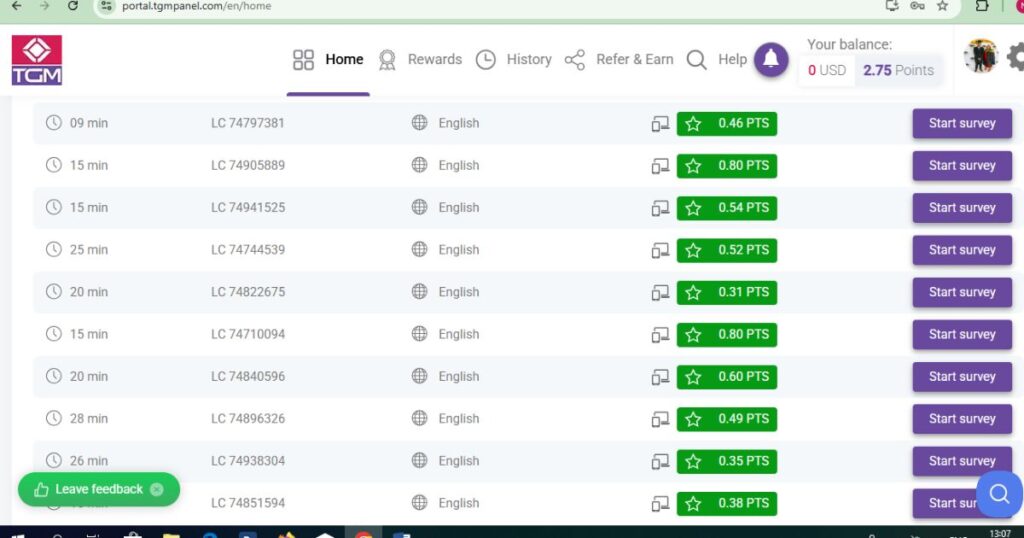Click device icon in LC 74840596 row

pyautogui.click(x=660, y=377)
